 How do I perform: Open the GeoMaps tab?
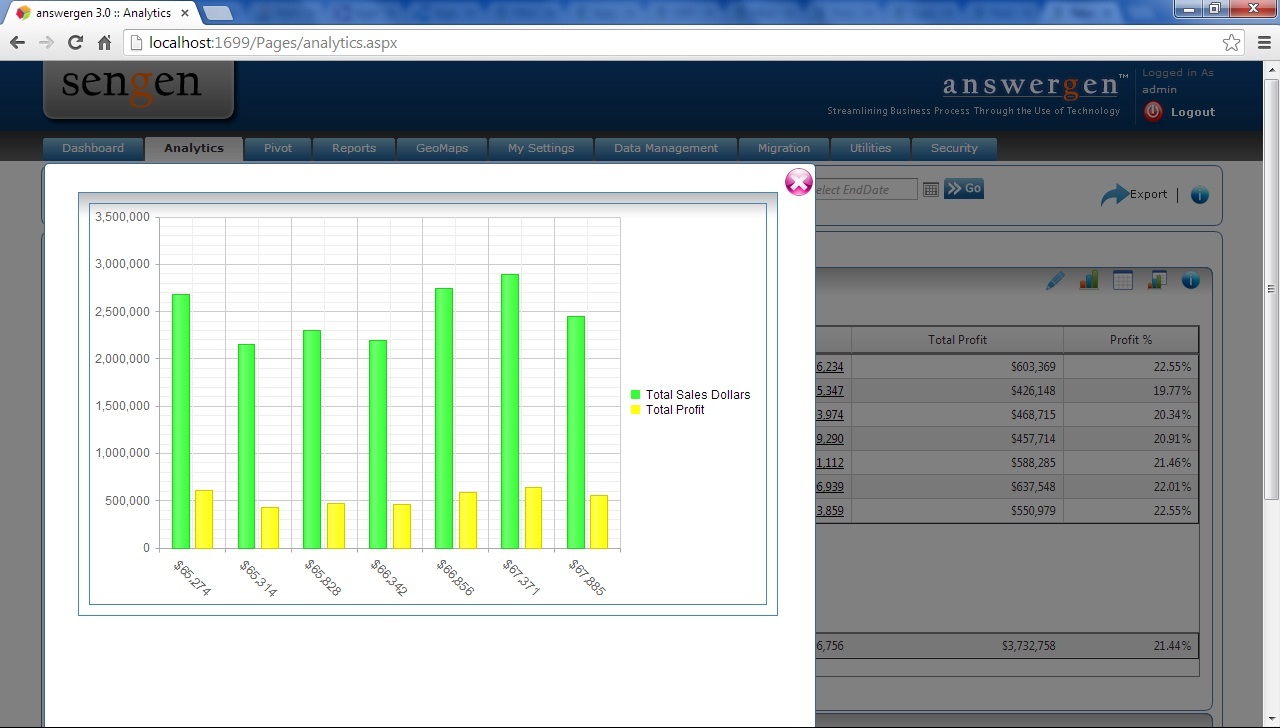pyautogui.click(x=442, y=148)
